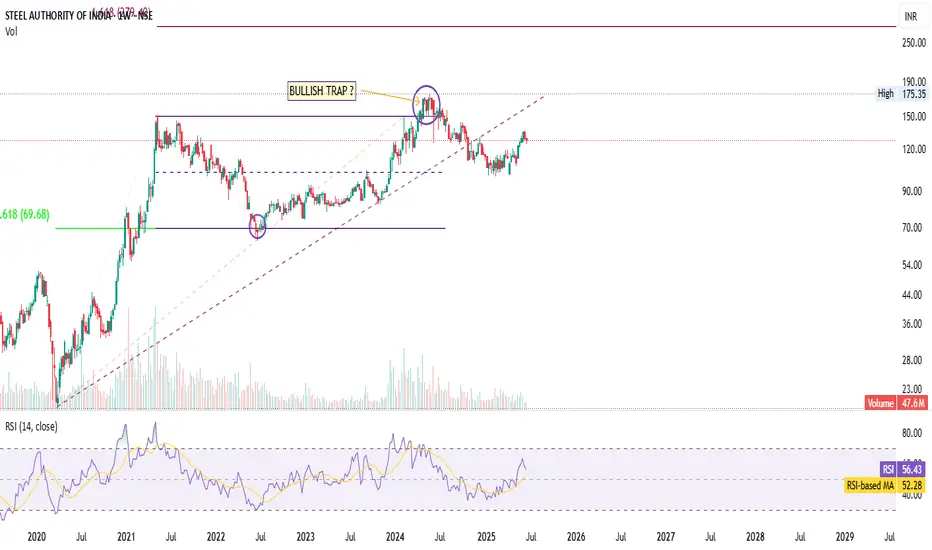
Task: Click the RSI-based MA 52.28 tag
Action: click(884, 486)
